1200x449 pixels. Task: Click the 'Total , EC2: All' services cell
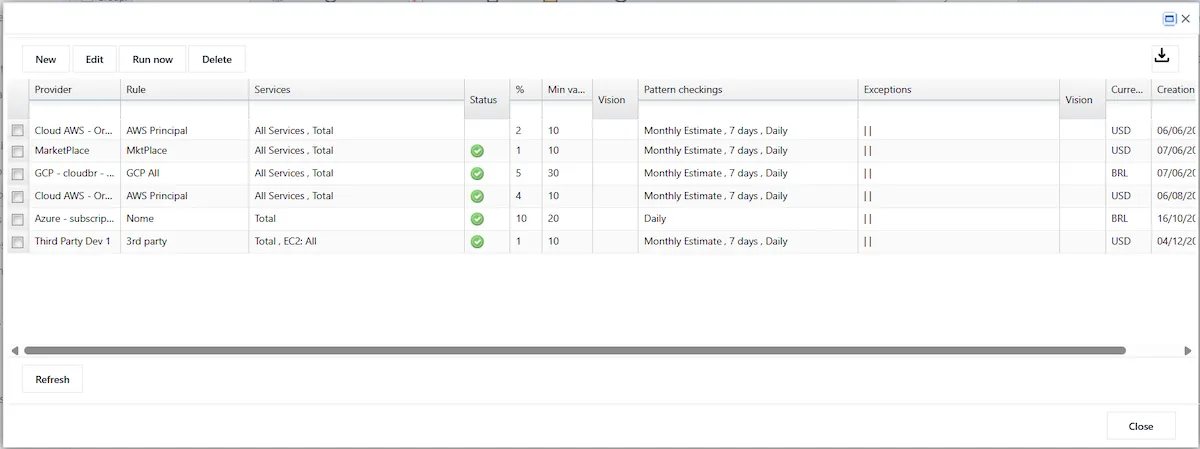pyautogui.click(x=356, y=241)
